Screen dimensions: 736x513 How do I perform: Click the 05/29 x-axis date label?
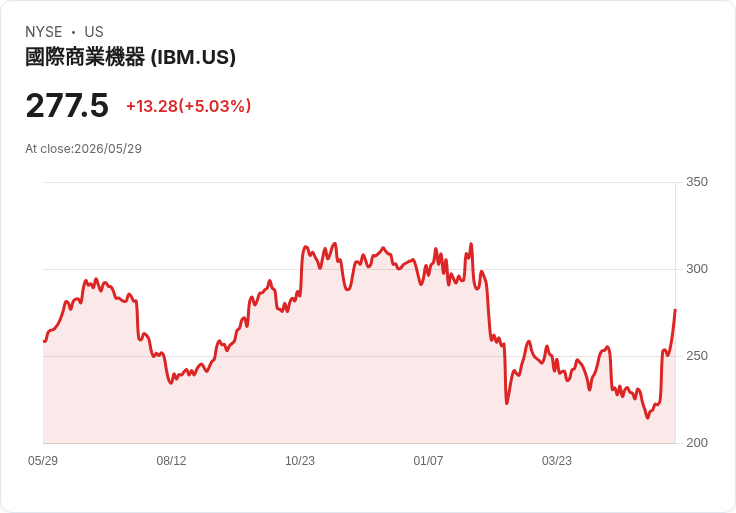pyautogui.click(x=43, y=460)
